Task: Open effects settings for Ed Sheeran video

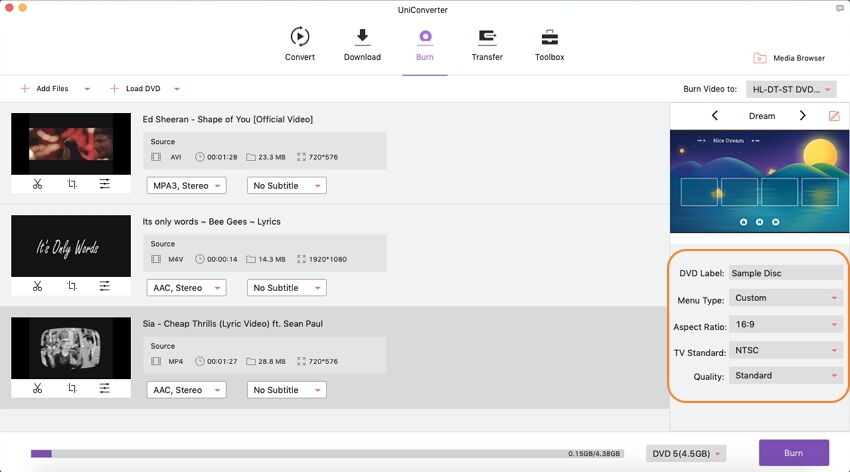Action: click(x=105, y=184)
